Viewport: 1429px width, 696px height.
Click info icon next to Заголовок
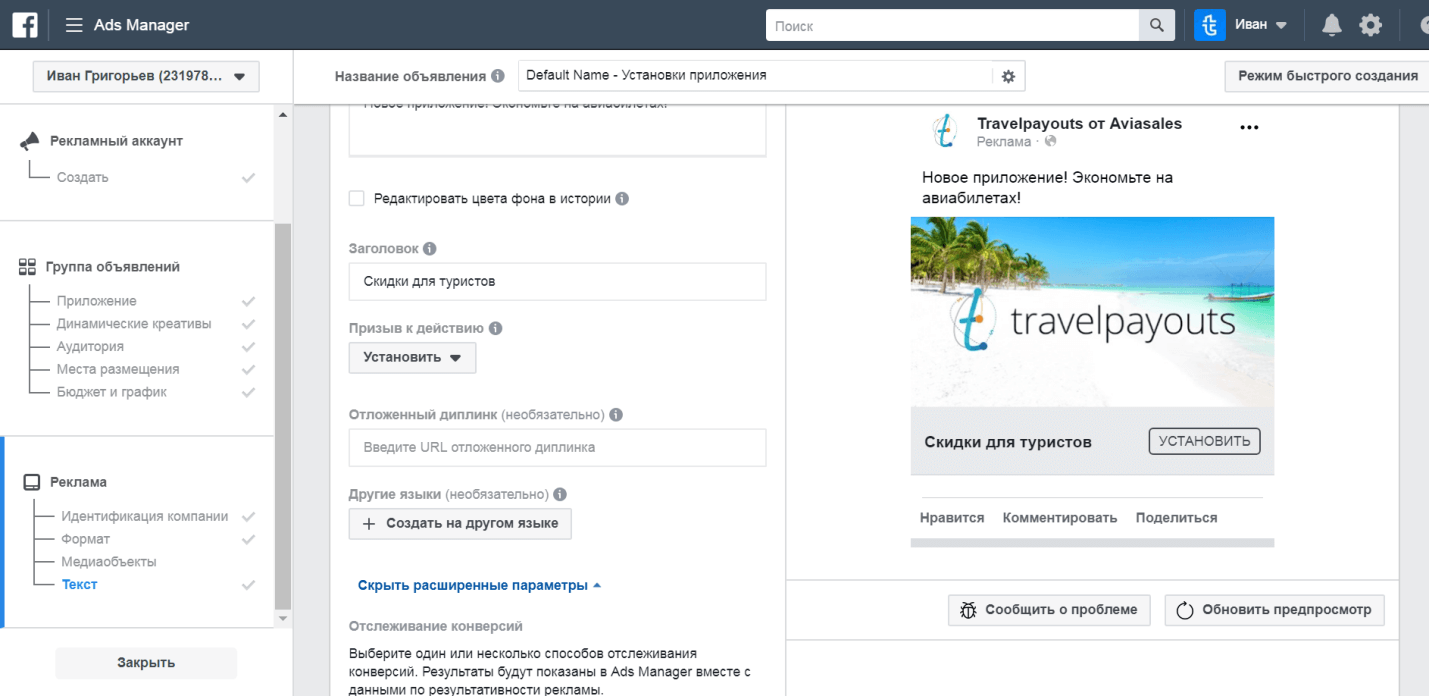point(430,249)
